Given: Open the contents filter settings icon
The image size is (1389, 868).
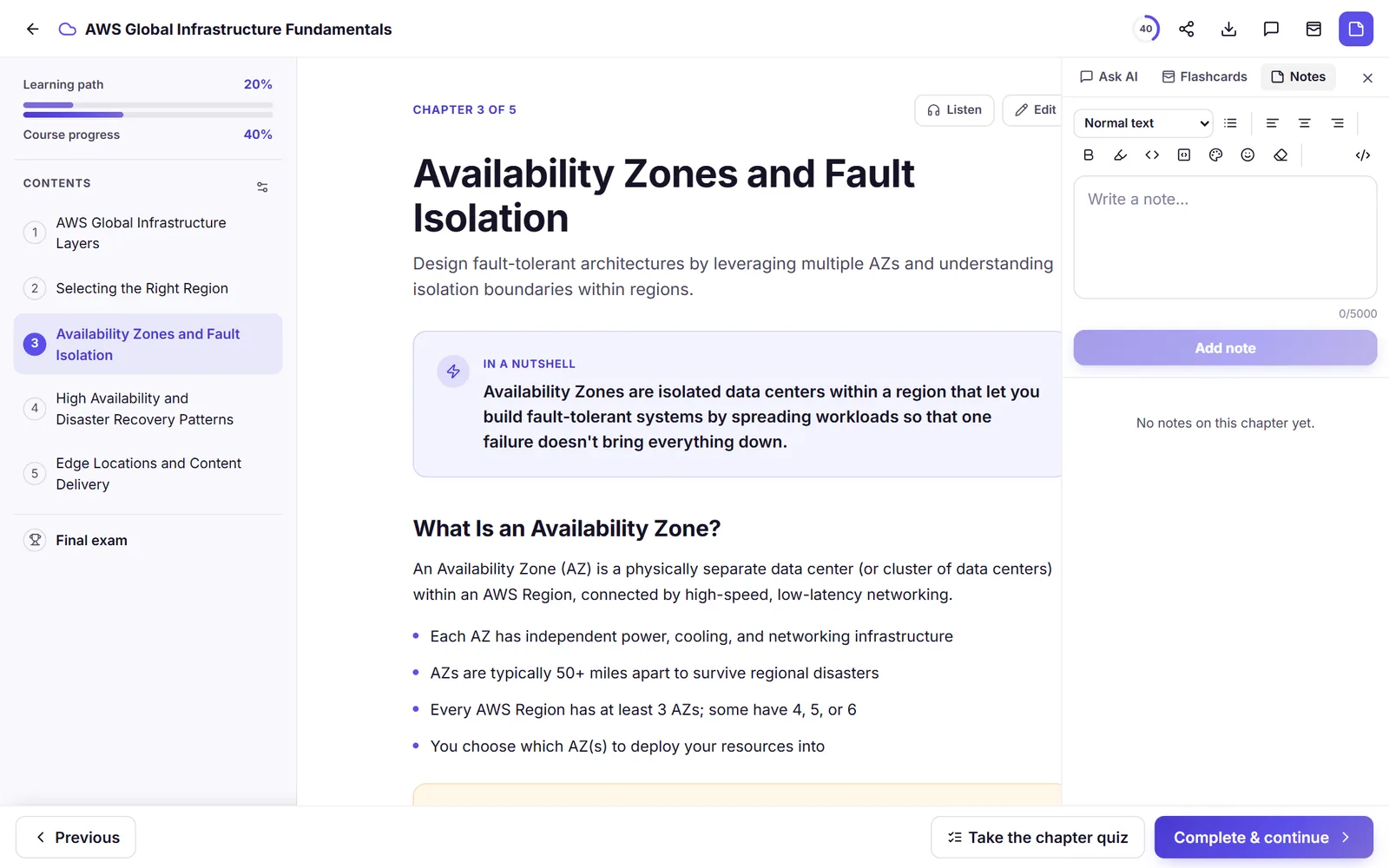Looking at the screenshot, I should click(262, 187).
